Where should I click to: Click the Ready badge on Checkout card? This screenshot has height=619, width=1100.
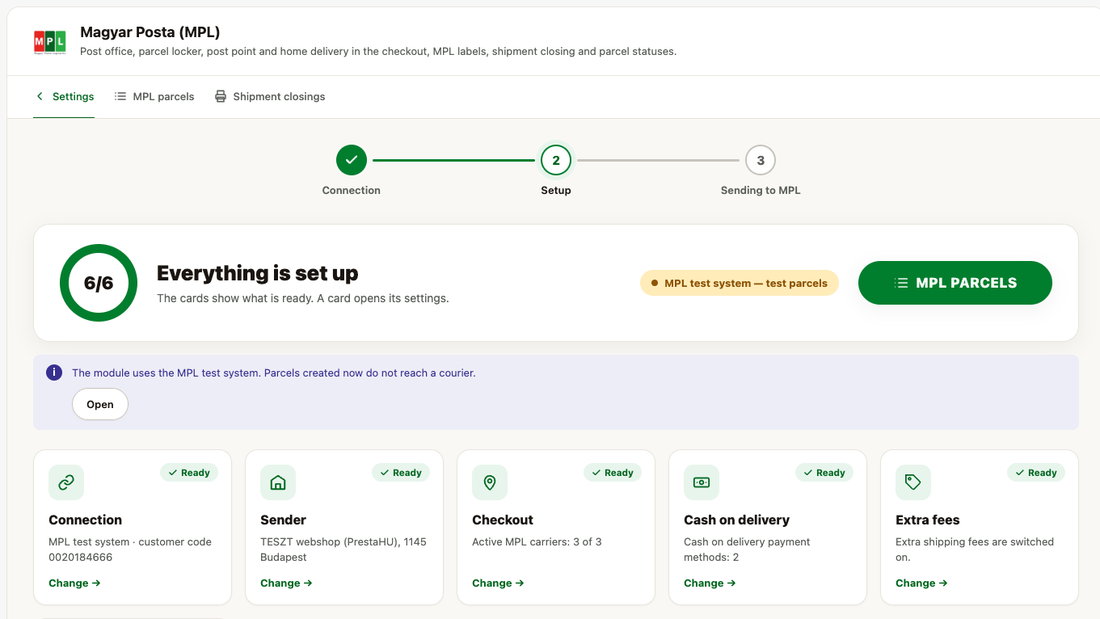coord(612,472)
